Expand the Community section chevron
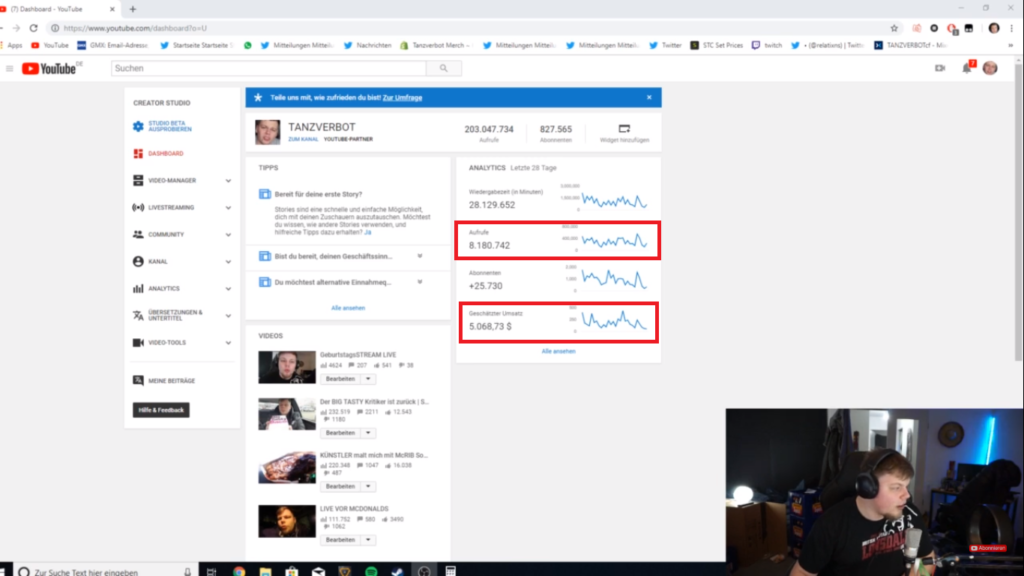 click(x=228, y=234)
